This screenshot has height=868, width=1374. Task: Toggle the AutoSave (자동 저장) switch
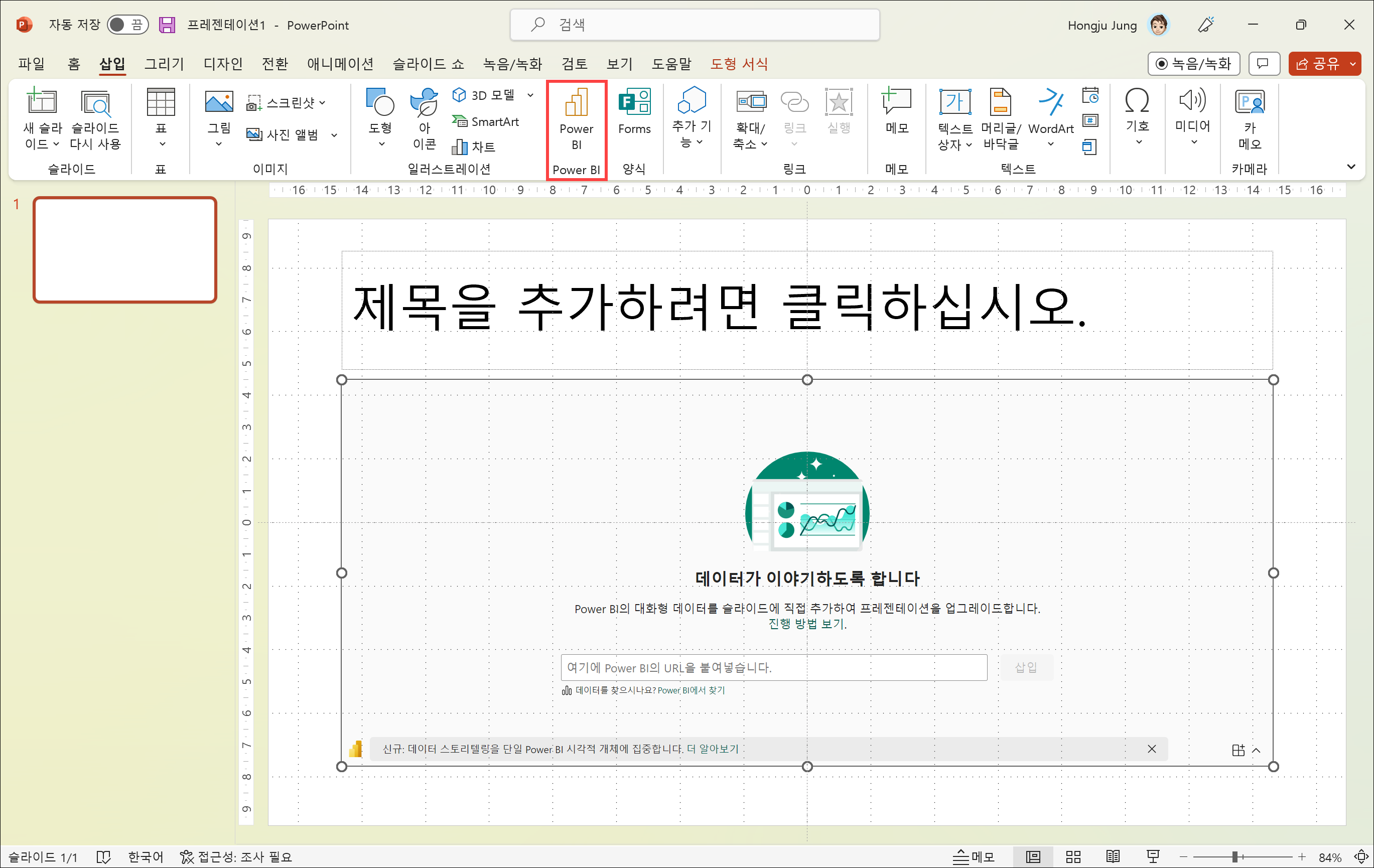click(127, 25)
